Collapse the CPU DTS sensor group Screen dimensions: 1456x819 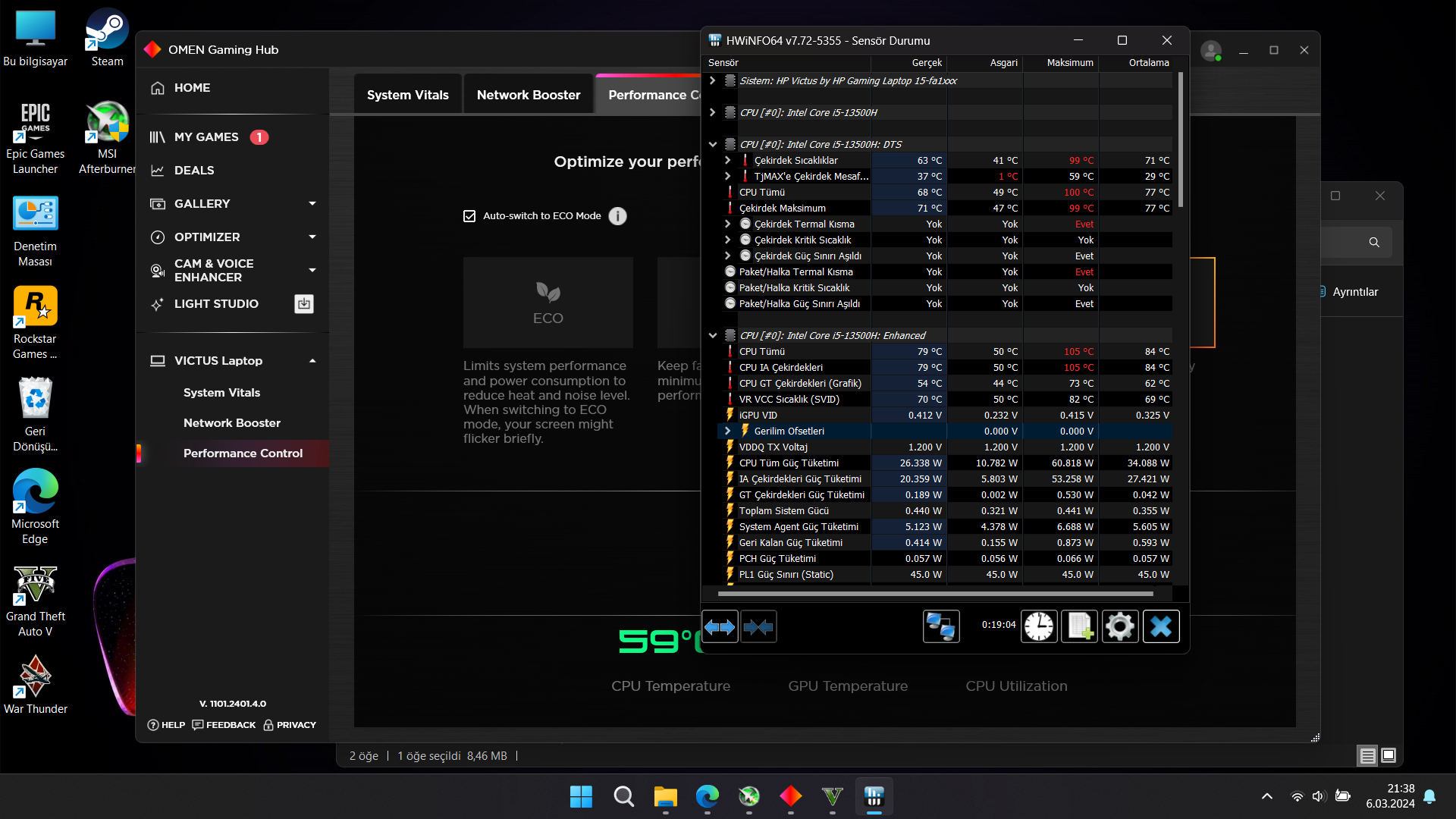point(713,144)
